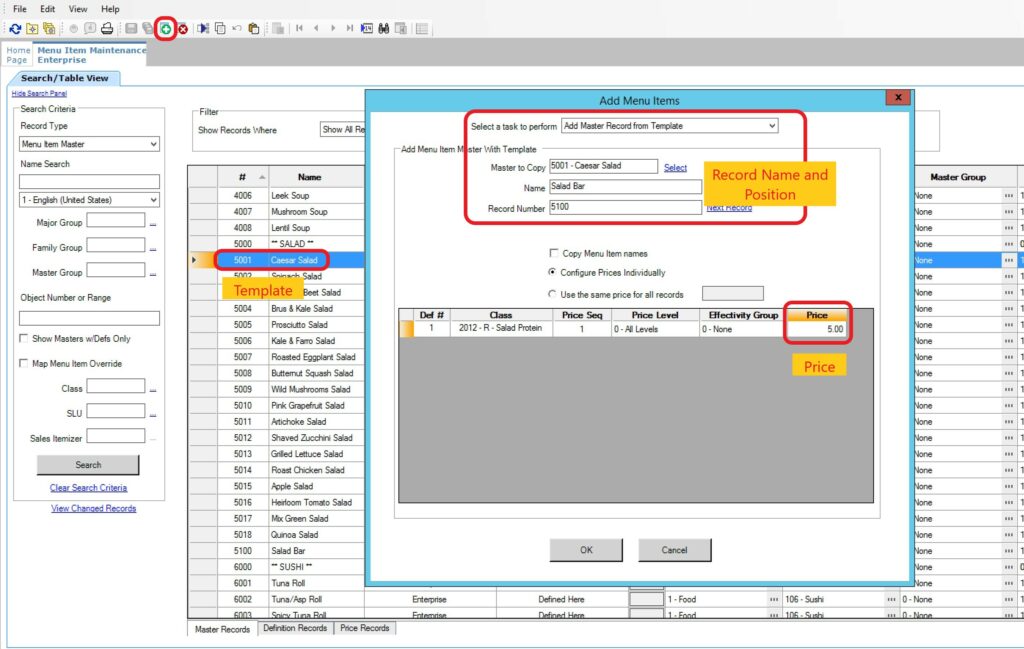Open the Help menu

(110, 9)
